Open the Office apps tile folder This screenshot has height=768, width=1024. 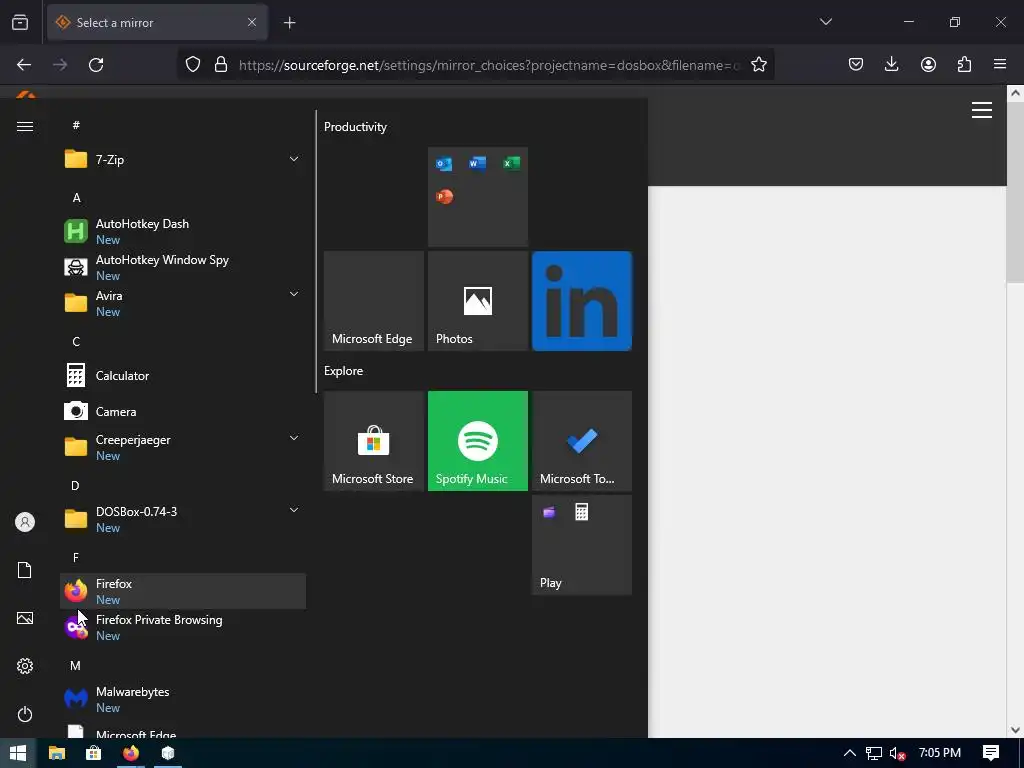[477, 197]
